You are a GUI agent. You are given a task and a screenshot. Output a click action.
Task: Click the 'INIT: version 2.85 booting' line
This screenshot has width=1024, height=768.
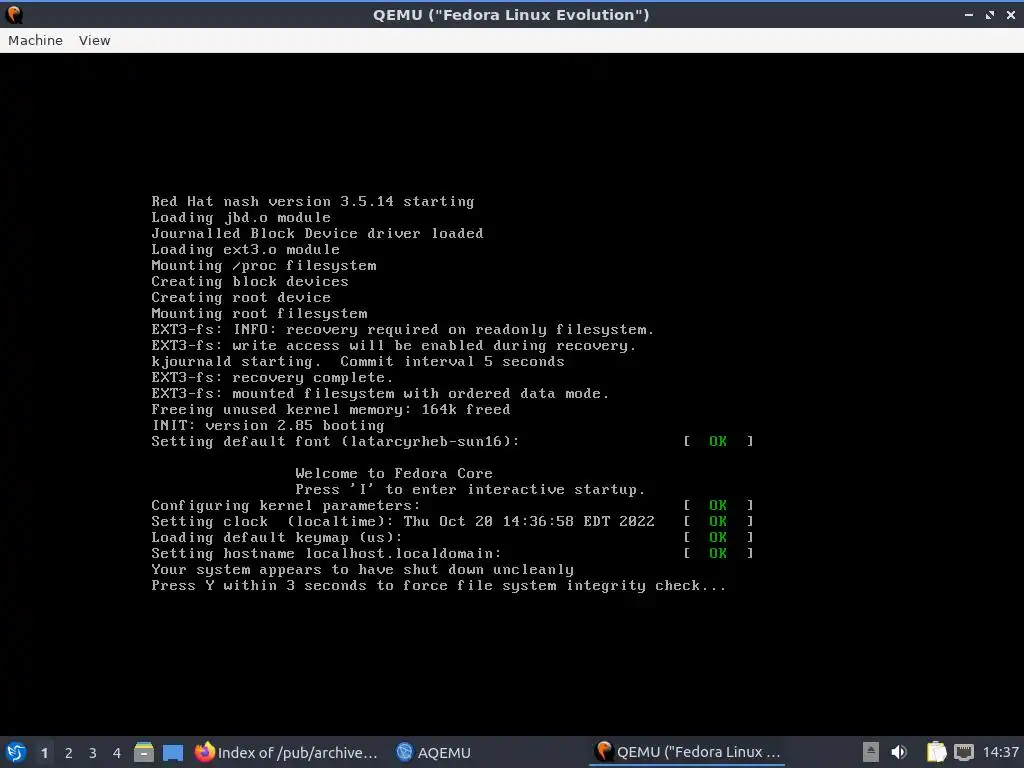(268, 426)
